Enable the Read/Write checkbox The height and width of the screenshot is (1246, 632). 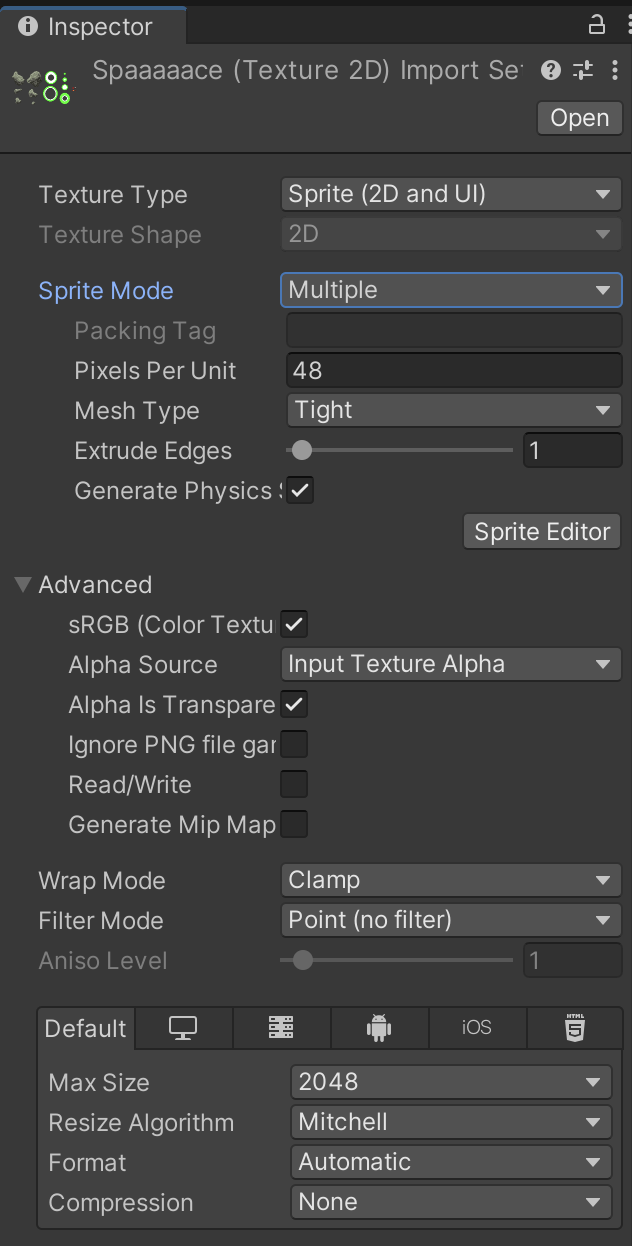click(x=294, y=785)
